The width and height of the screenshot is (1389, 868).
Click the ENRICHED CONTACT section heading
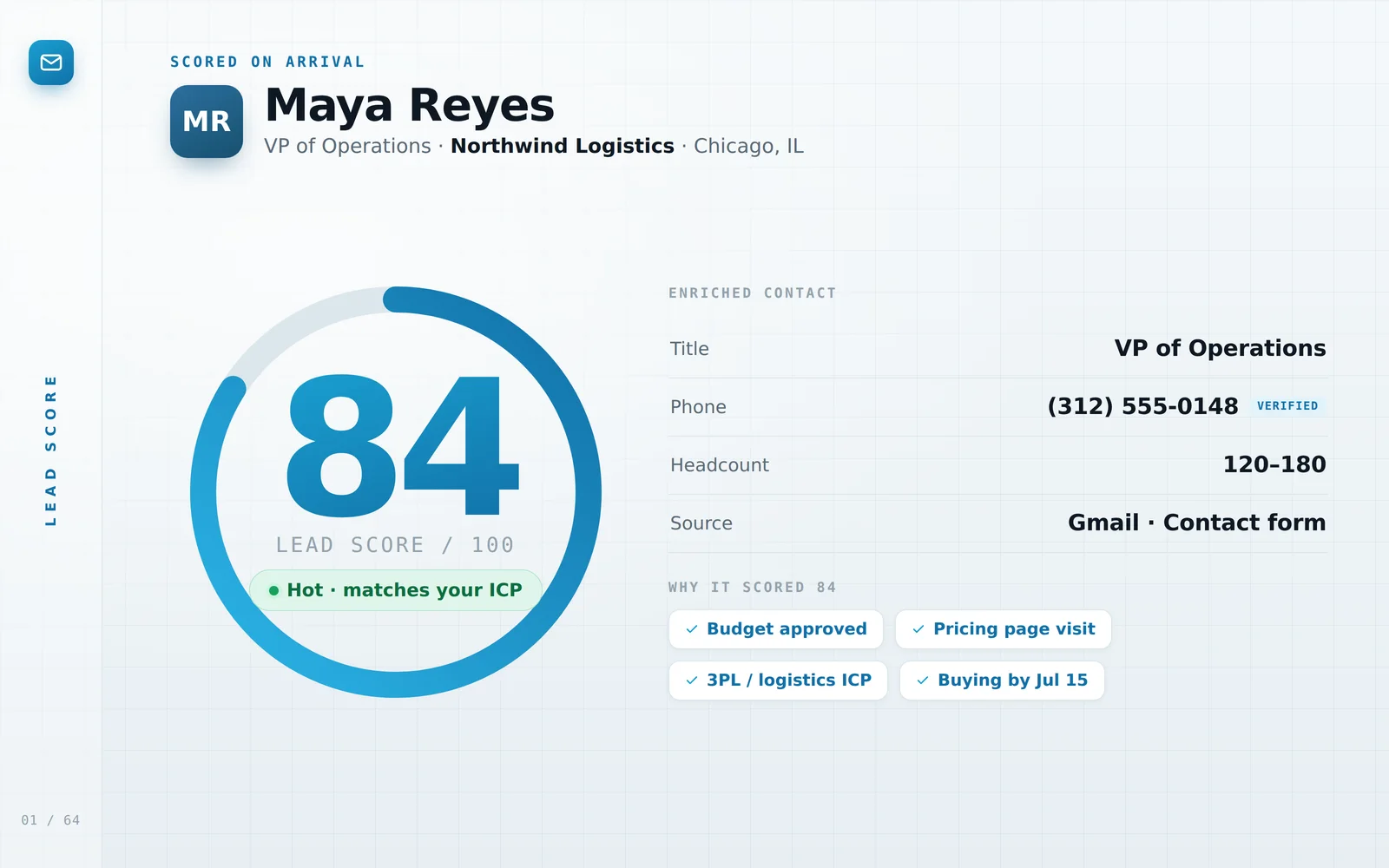pos(753,293)
